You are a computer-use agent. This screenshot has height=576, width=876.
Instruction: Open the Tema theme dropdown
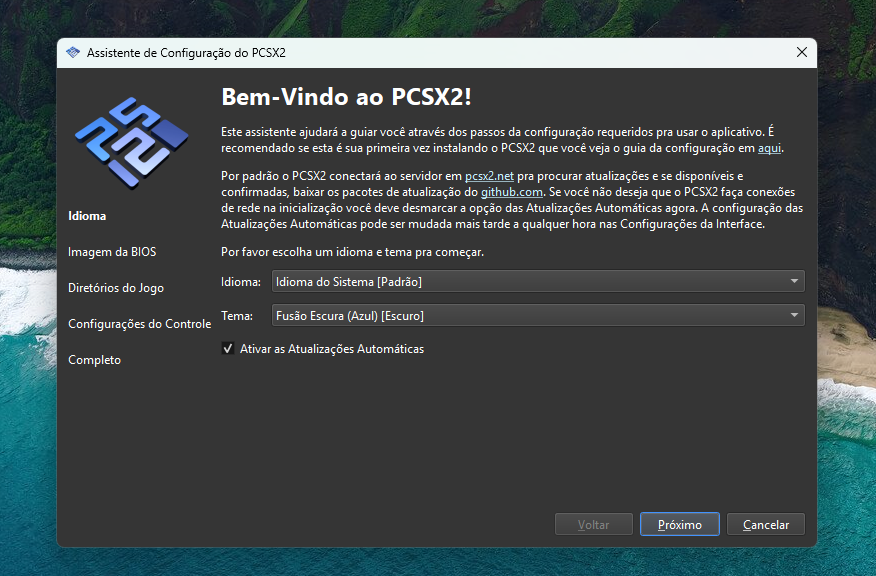[538, 315]
